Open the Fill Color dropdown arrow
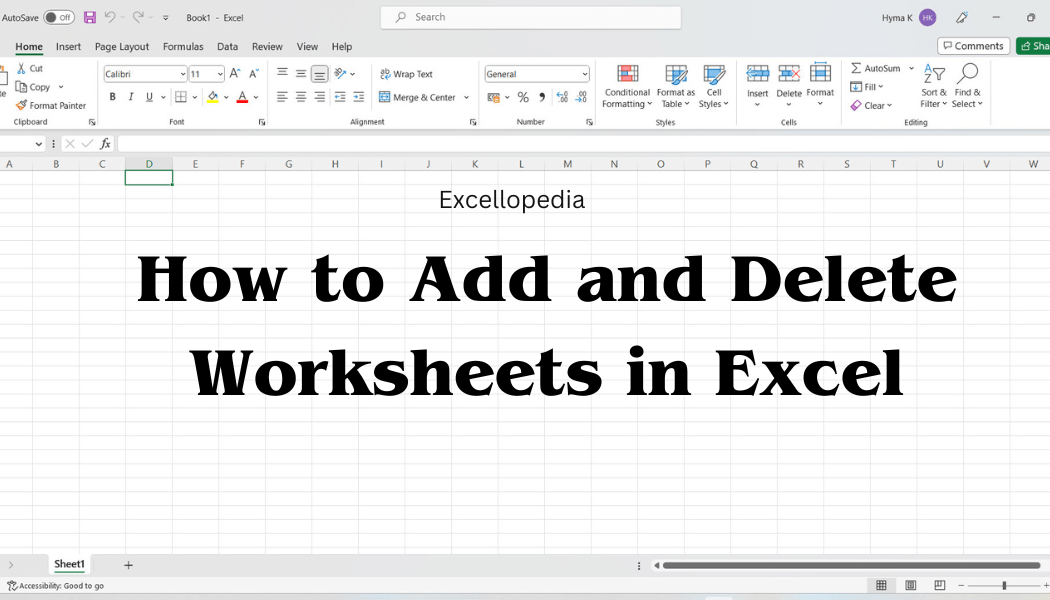Screen dimensions: 1050x600 (226, 97)
